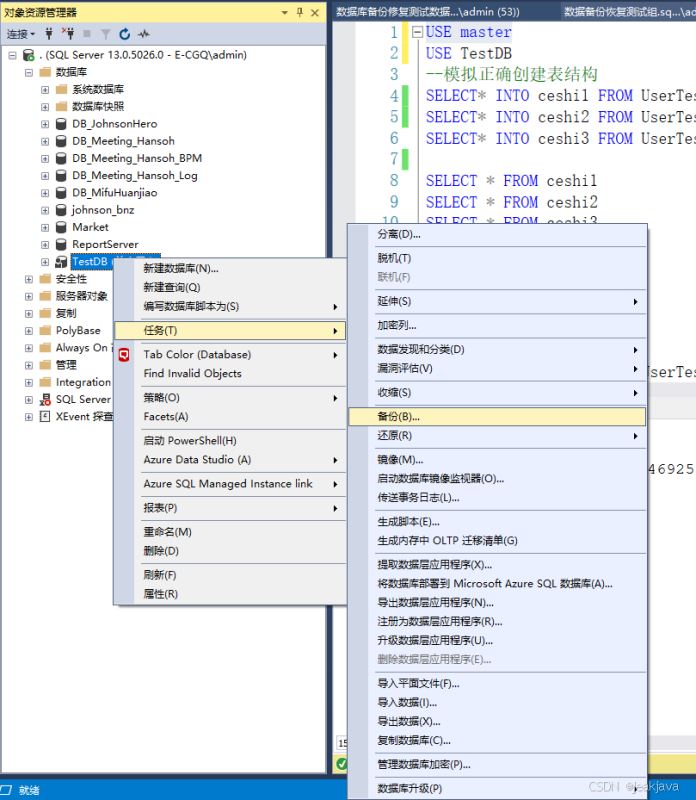This screenshot has height=800, width=696.
Task: Click the green query success status icon
Action: 341,764
